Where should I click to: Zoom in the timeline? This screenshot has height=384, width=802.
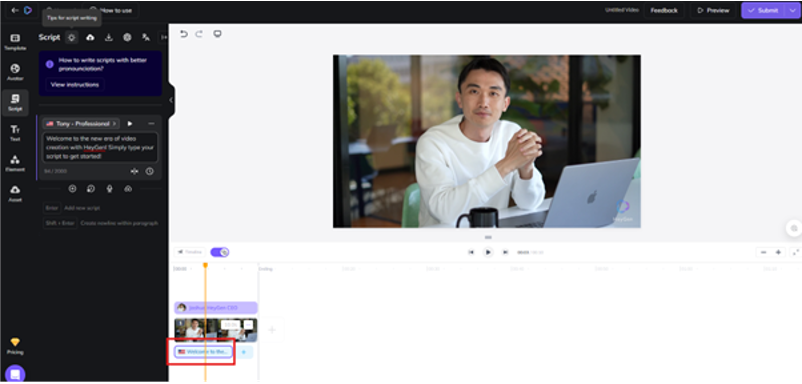tap(778, 252)
